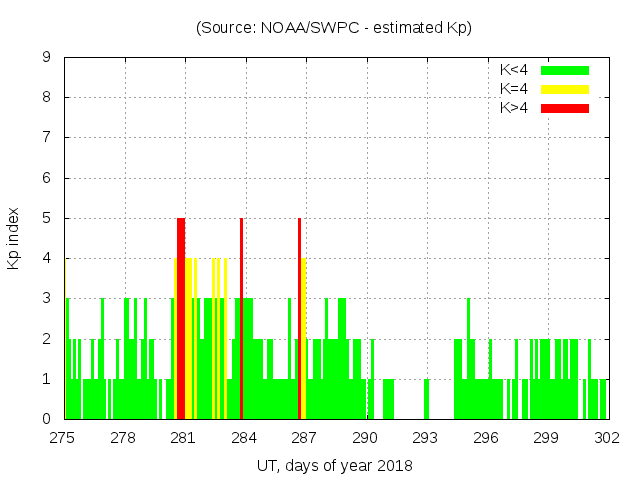Screen dimensions: 640x480
Task: Select the x-axis tick label 275
Action: pyautogui.click(x=63, y=437)
